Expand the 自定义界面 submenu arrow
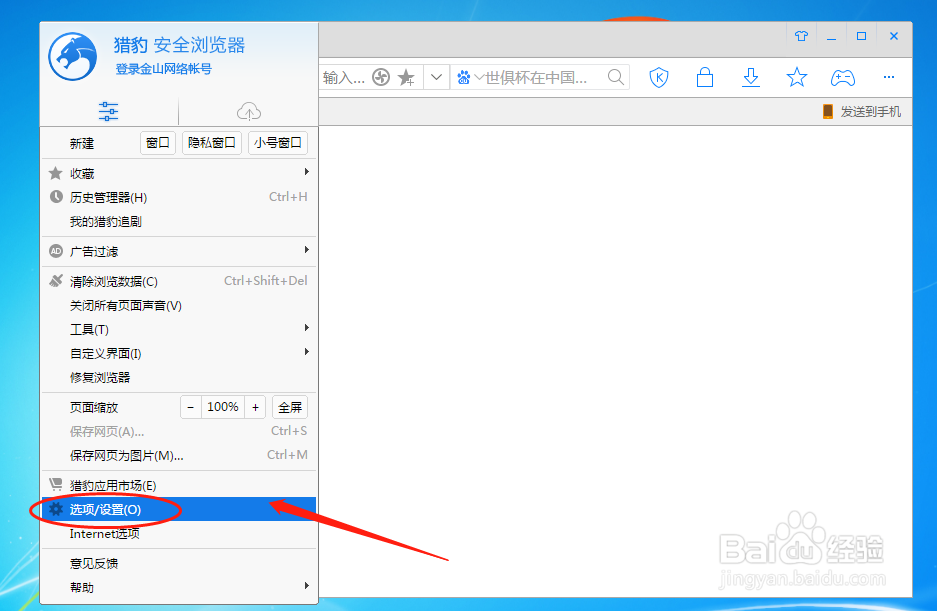This screenshot has width=937, height=611. (x=307, y=352)
